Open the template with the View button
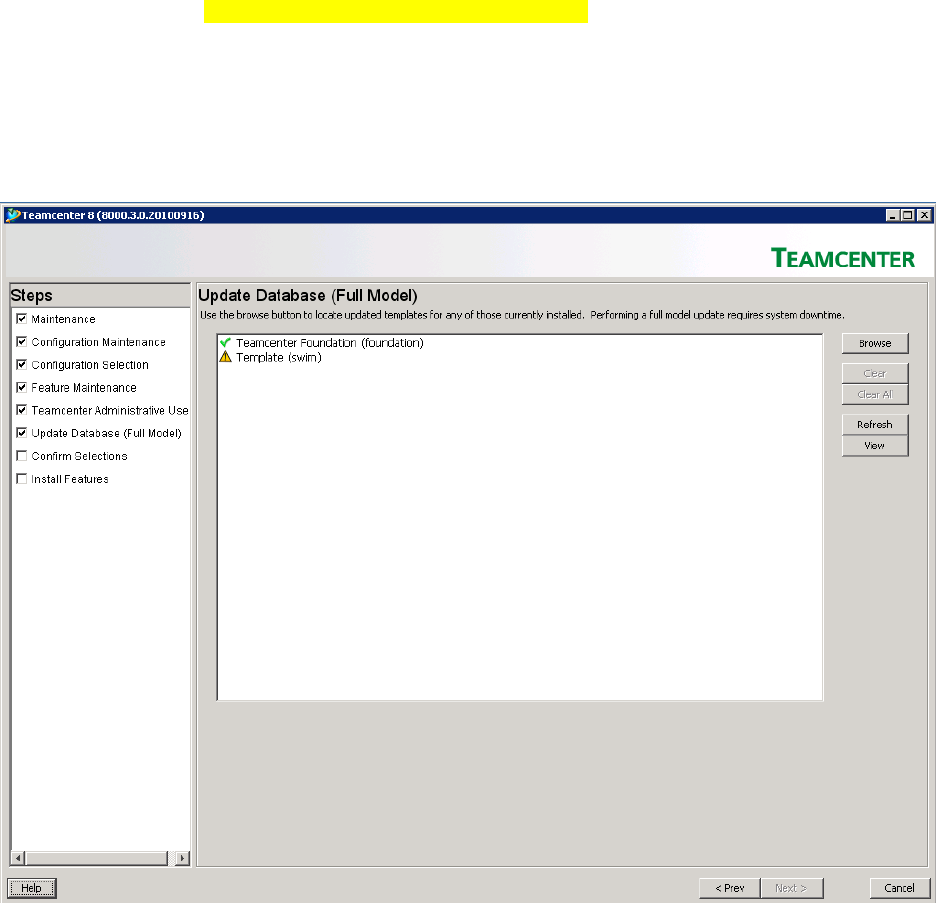The image size is (936, 903). pos(875,446)
